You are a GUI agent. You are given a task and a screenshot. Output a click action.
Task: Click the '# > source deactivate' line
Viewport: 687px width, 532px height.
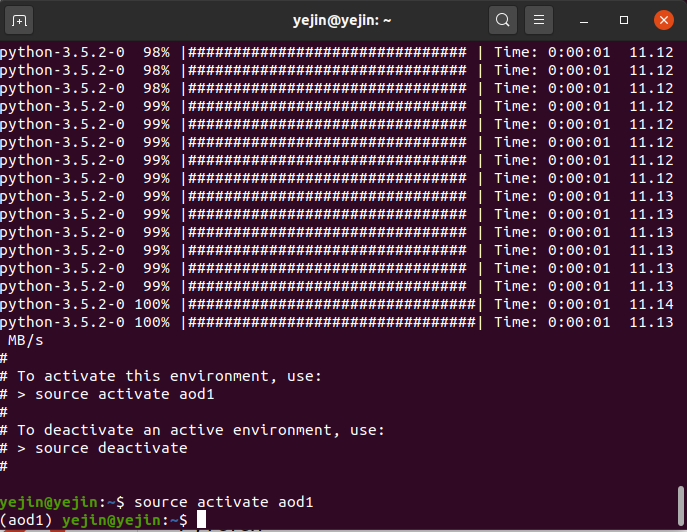point(94,448)
